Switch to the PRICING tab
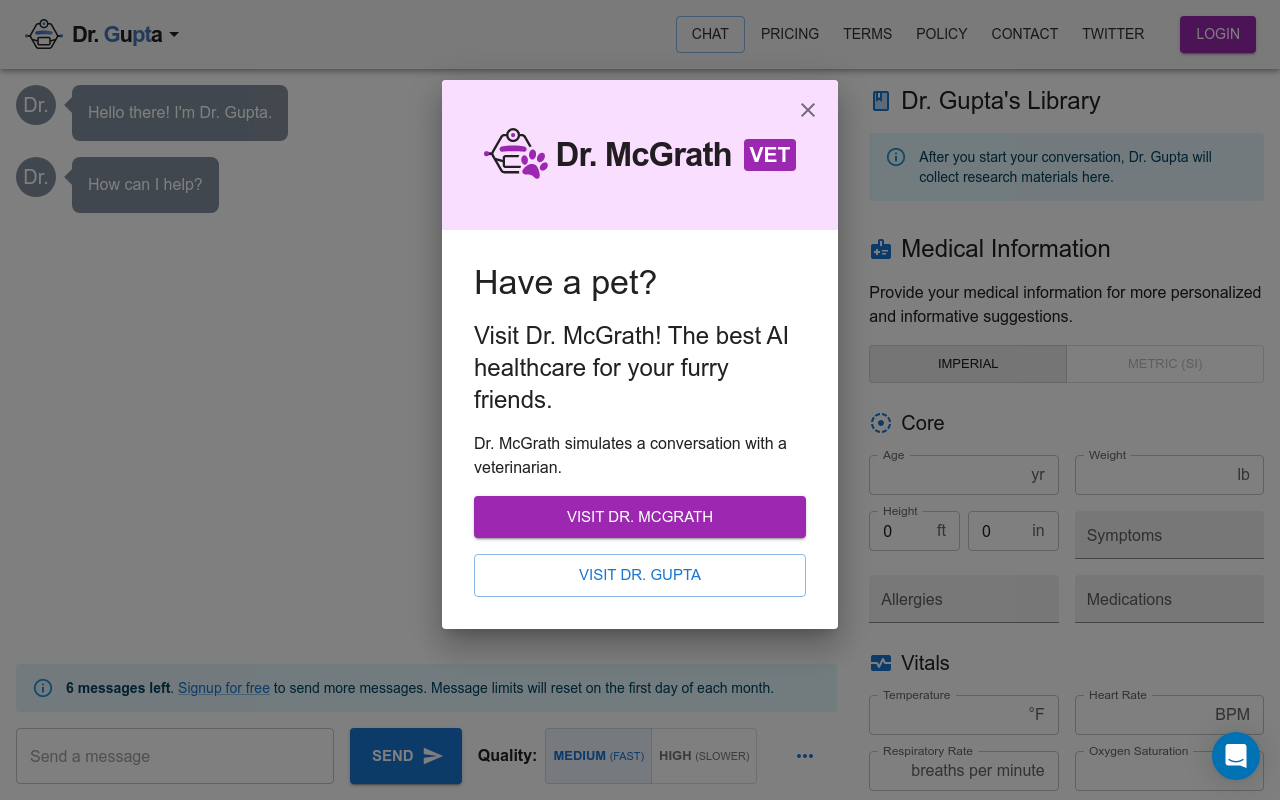Image resolution: width=1280 pixels, height=800 pixels. pos(790,34)
